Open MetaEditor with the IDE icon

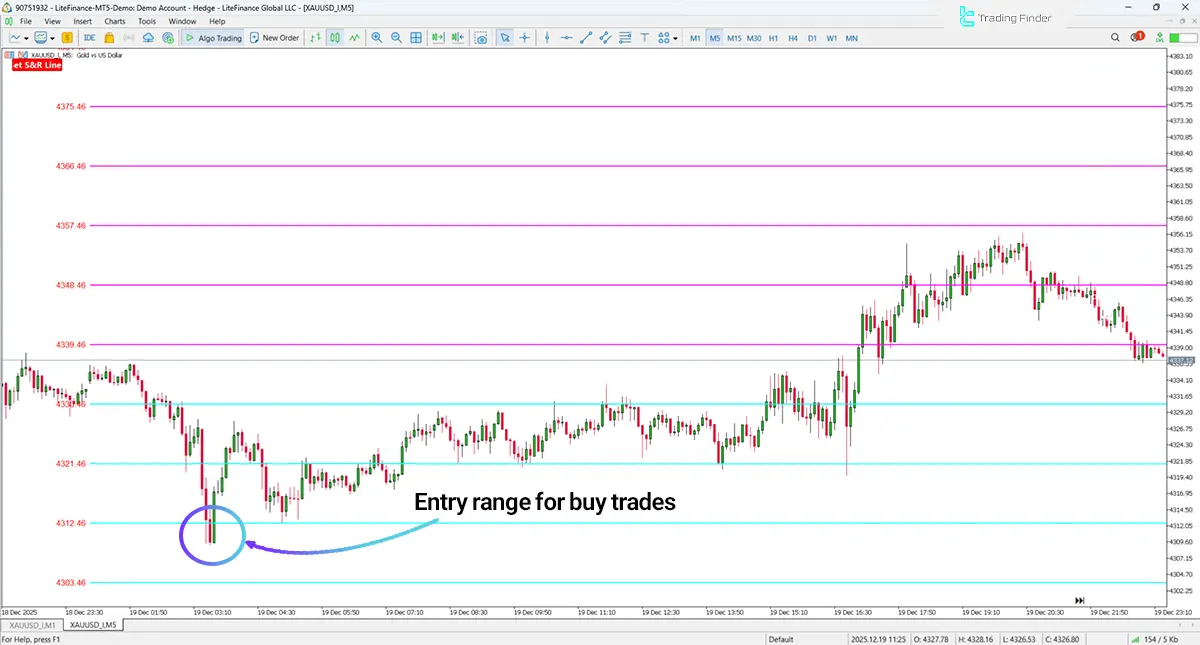pyautogui.click(x=90, y=38)
